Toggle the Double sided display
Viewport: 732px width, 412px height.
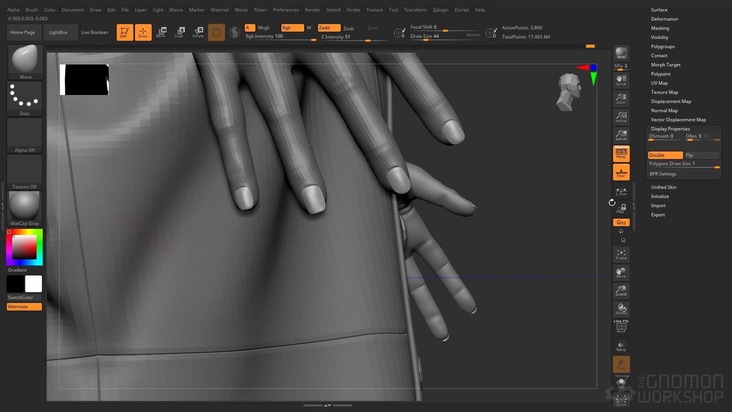tap(665, 155)
